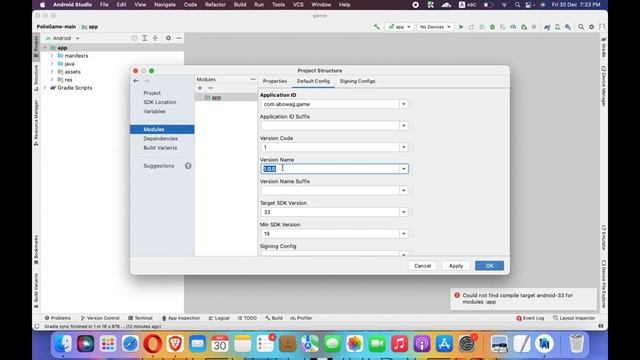Viewport: 640px width, 360px height.
Task: Open the Build menu
Action: tap(240, 5)
